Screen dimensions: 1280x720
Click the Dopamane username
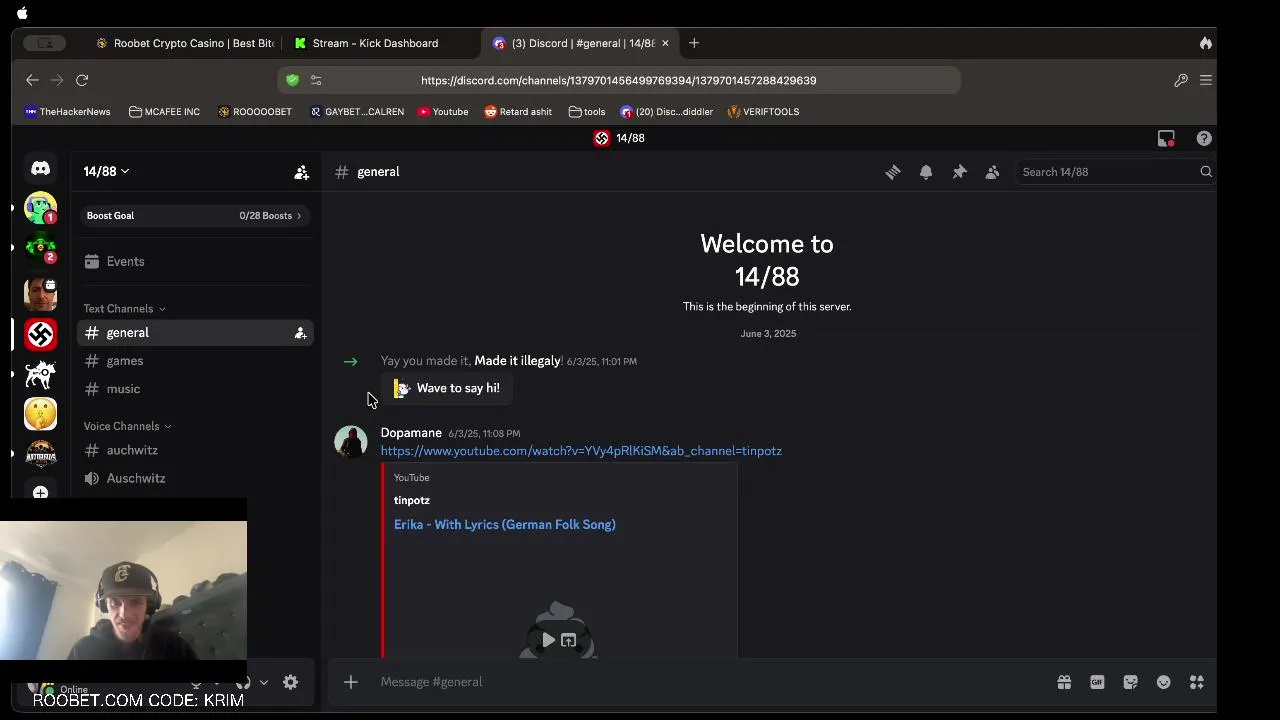point(411,433)
